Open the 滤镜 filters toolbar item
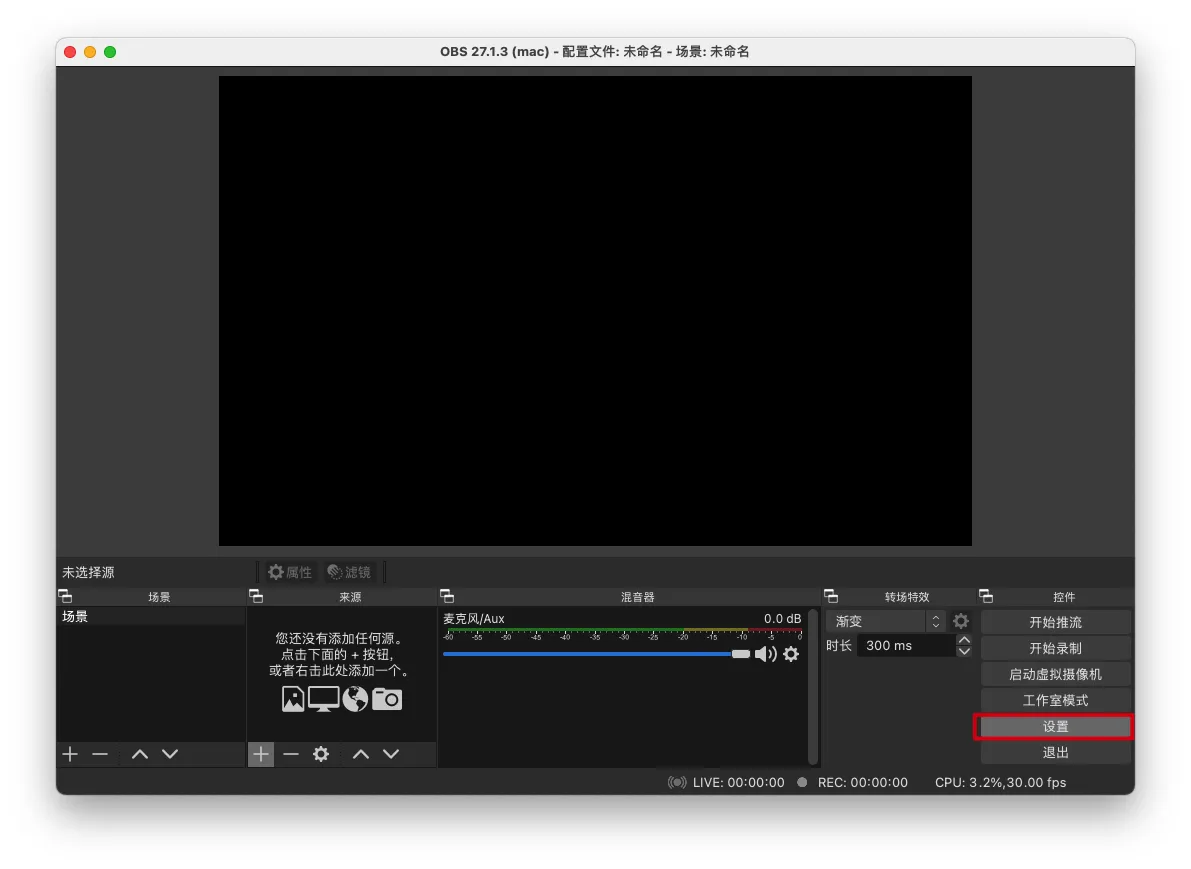 (349, 572)
